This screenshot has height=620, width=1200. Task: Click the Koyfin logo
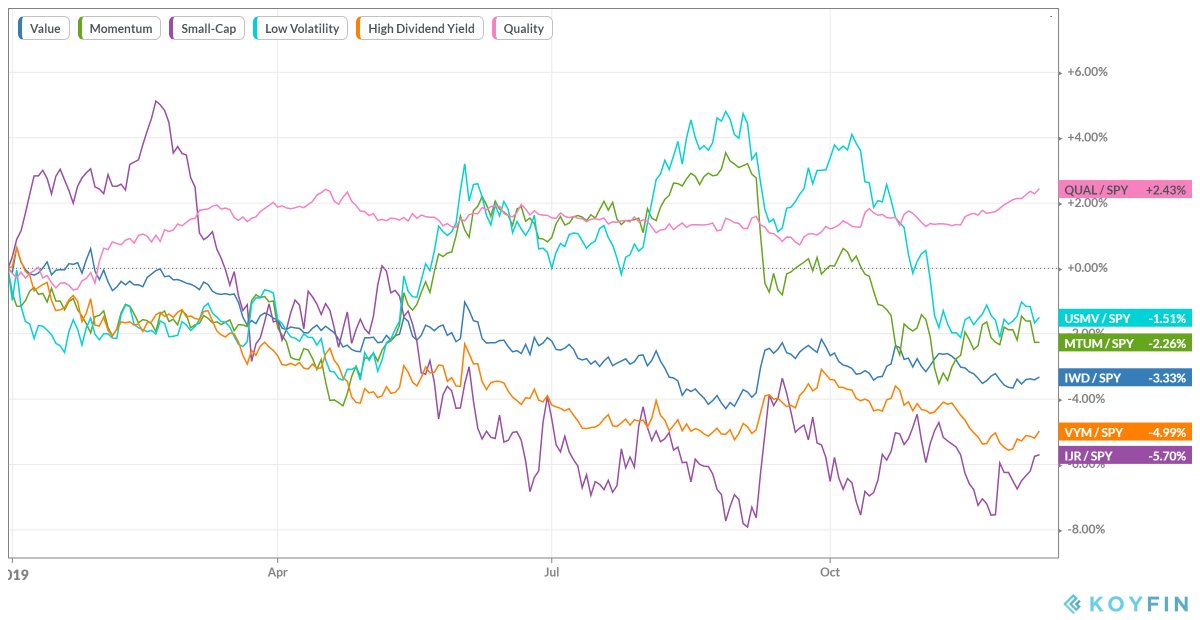(x=1126, y=603)
